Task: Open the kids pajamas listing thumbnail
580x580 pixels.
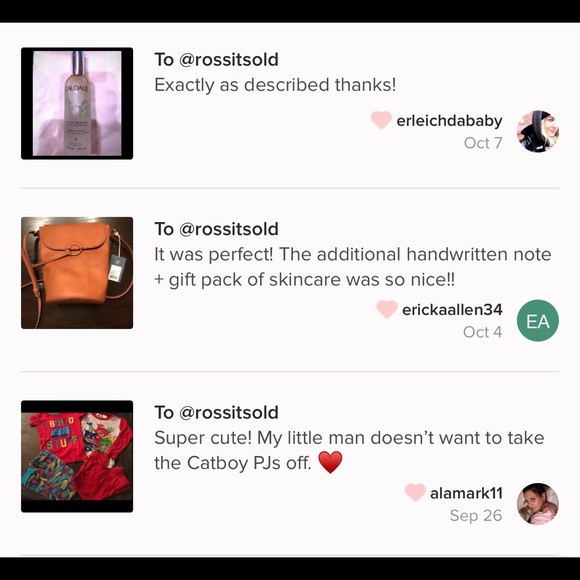Action: click(77, 456)
